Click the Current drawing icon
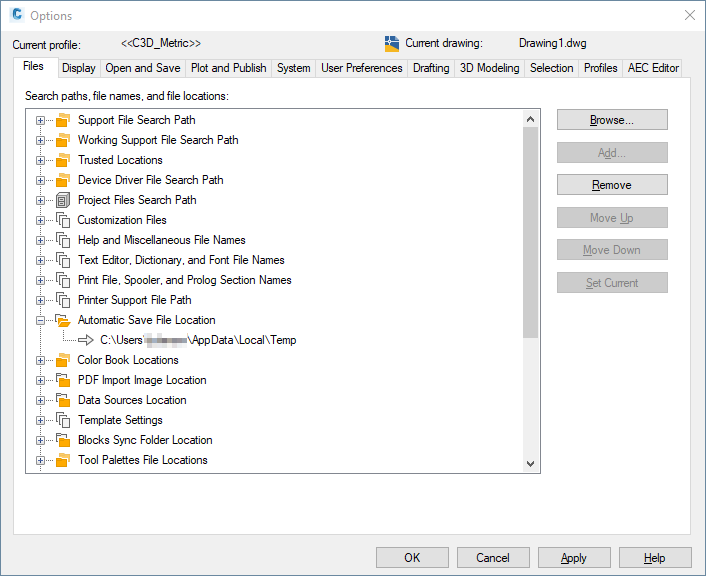 click(x=392, y=44)
